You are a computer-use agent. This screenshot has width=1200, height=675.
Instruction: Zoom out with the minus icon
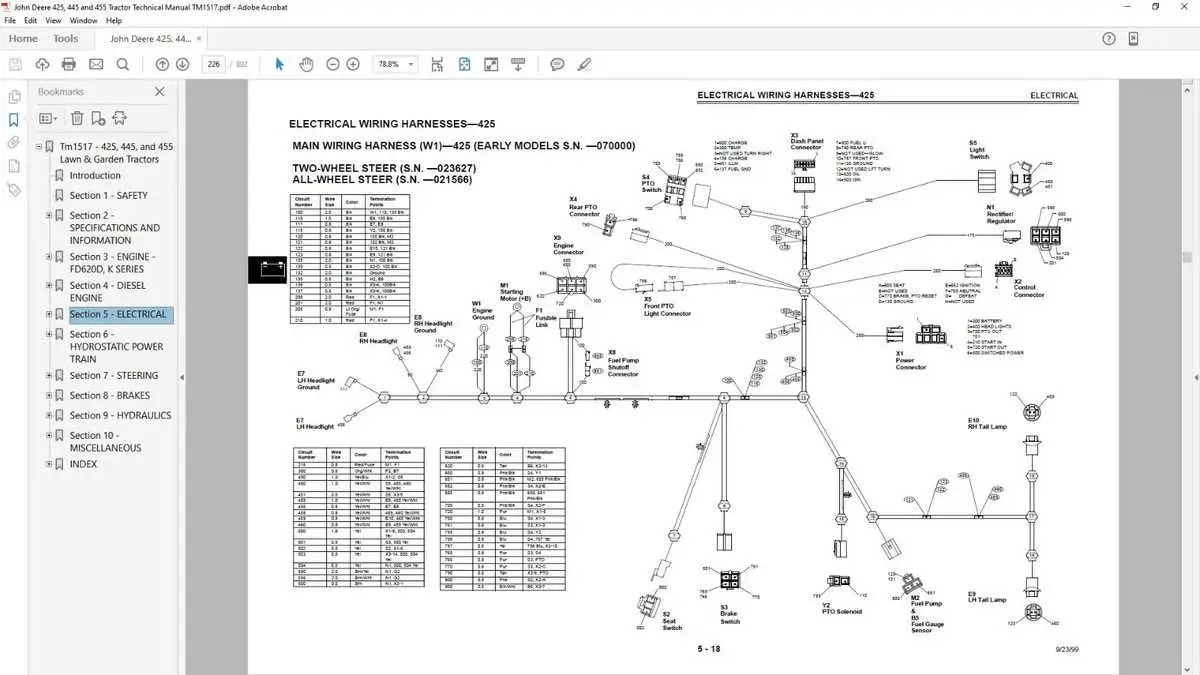click(332, 64)
